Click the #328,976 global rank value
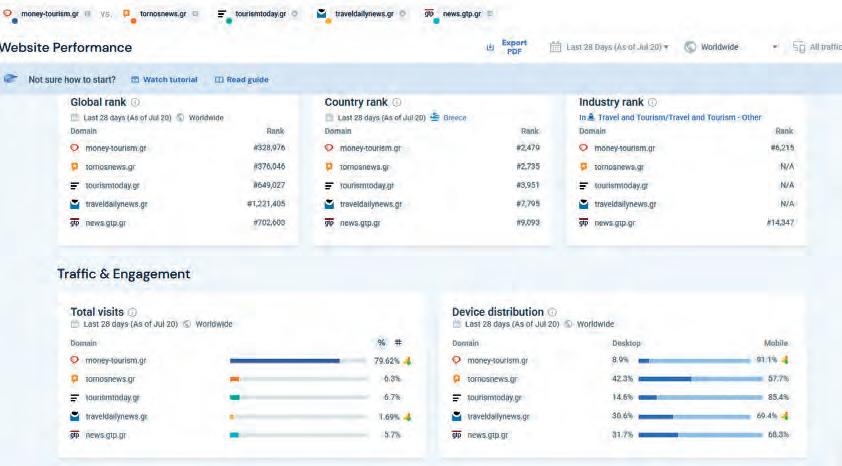Screen dimensions: 842x466 click(269, 148)
